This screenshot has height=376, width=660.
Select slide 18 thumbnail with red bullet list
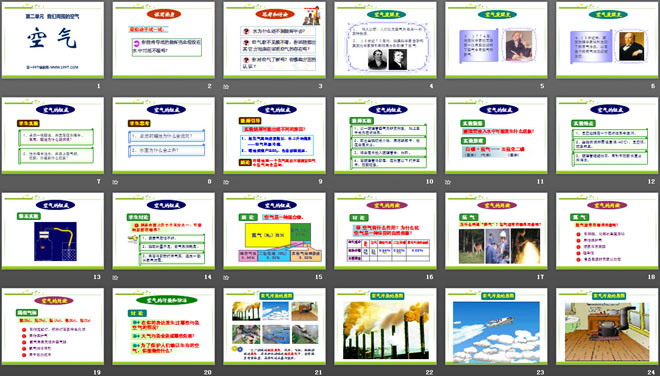(x=607, y=231)
